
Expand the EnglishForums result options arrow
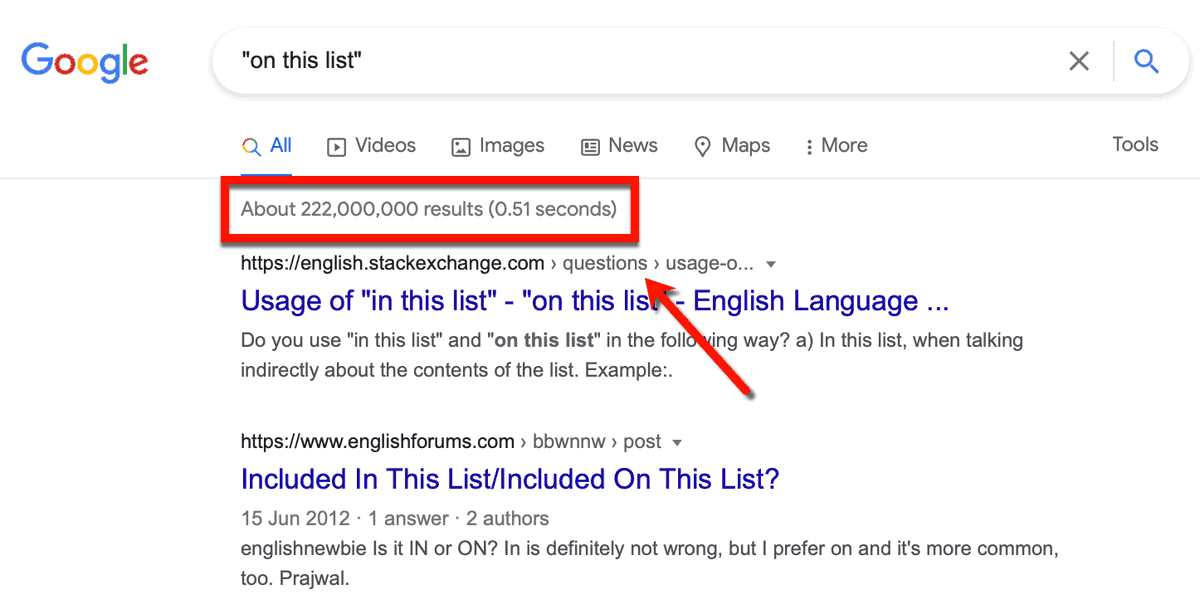[677, 441]
